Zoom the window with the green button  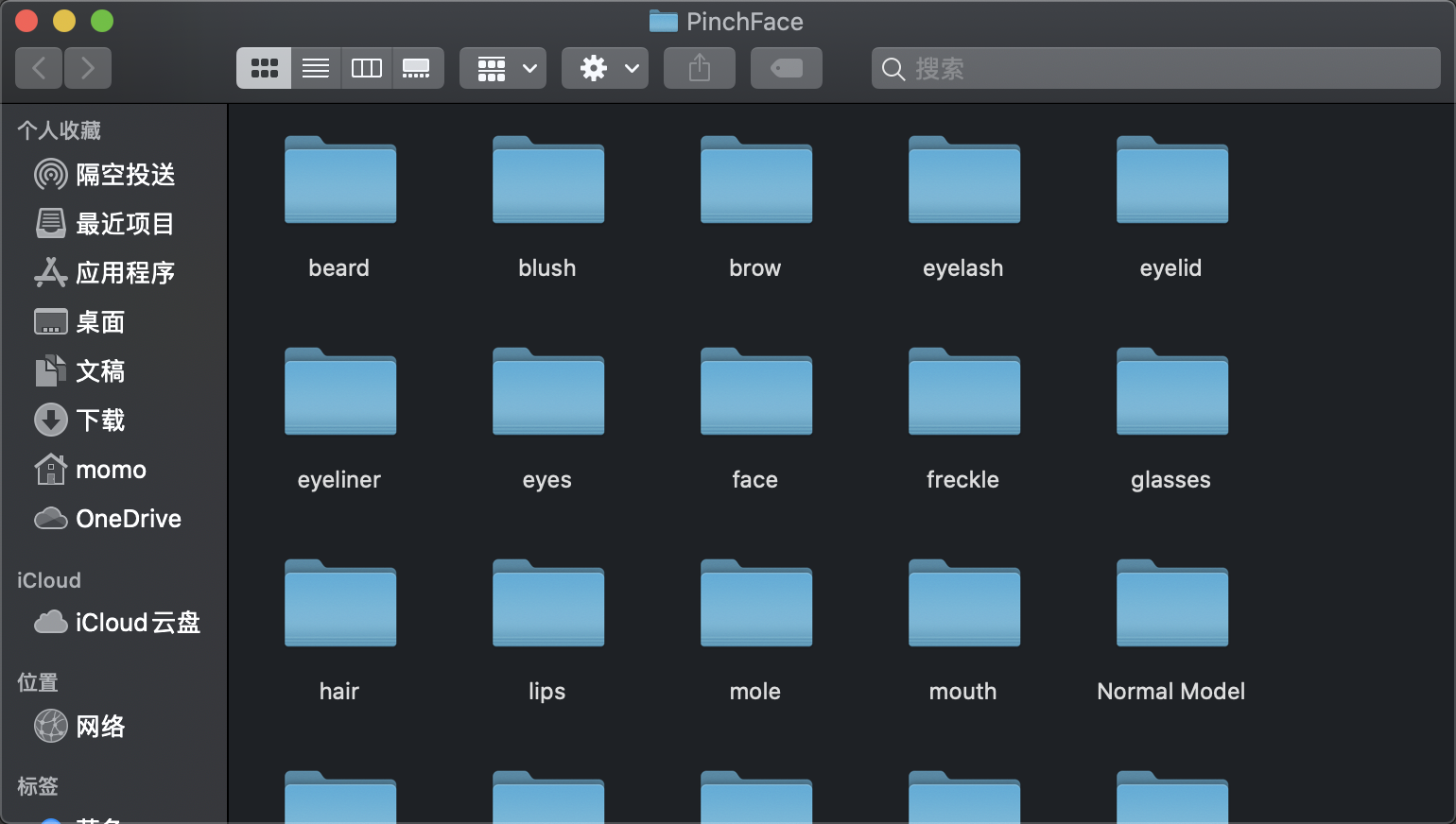(102, 21)
